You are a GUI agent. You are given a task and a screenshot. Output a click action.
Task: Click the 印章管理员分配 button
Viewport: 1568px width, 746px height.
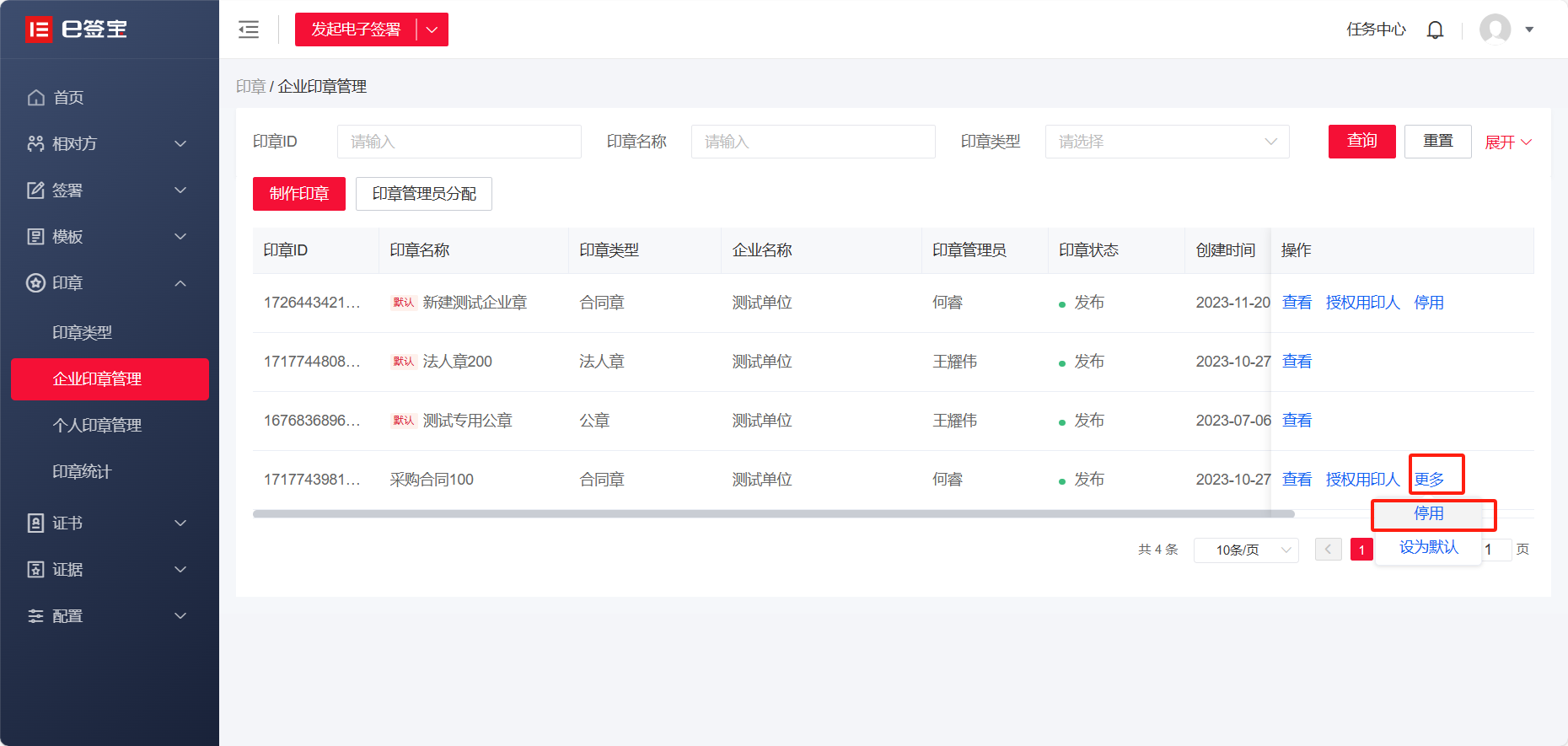click(x=424, y=194)
